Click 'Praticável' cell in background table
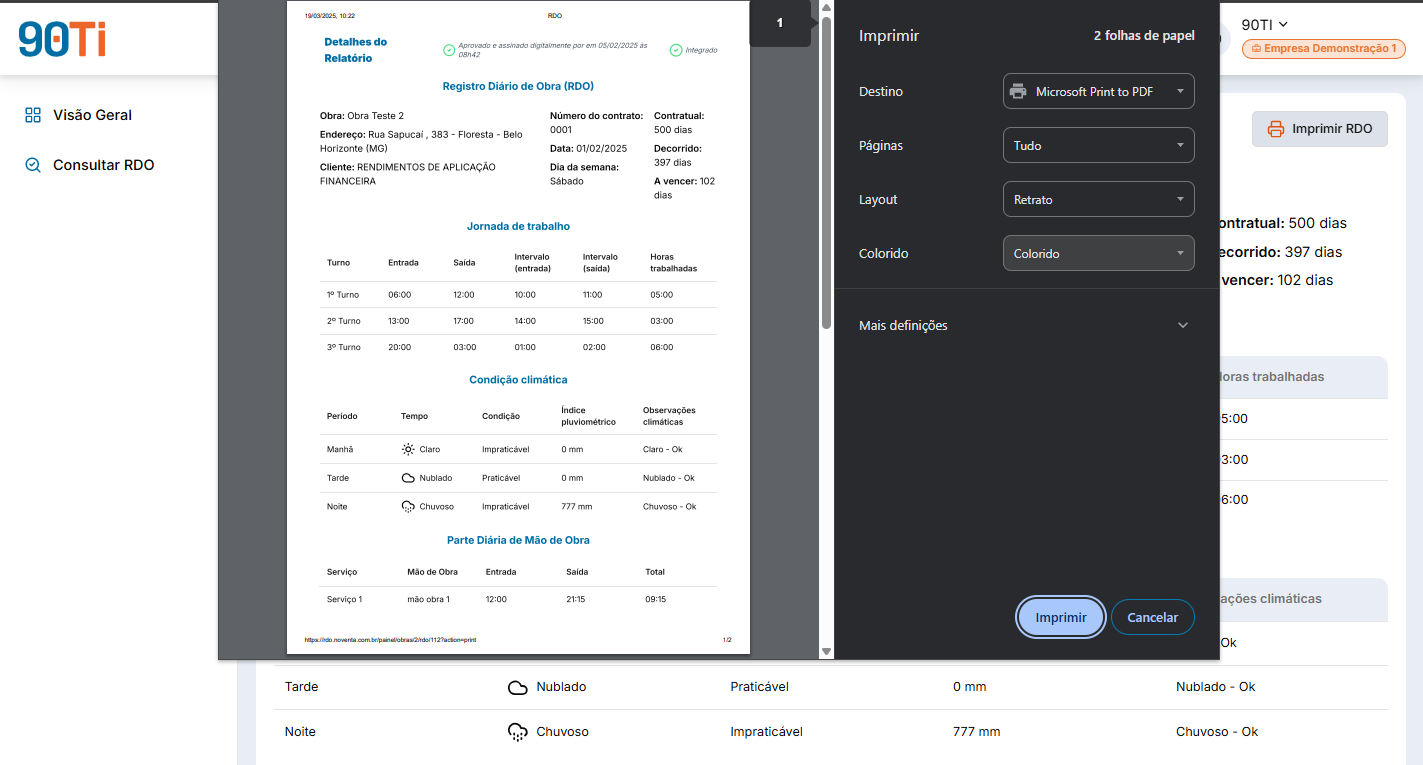This screenshot has height=765, width=1423. [760, 687]
